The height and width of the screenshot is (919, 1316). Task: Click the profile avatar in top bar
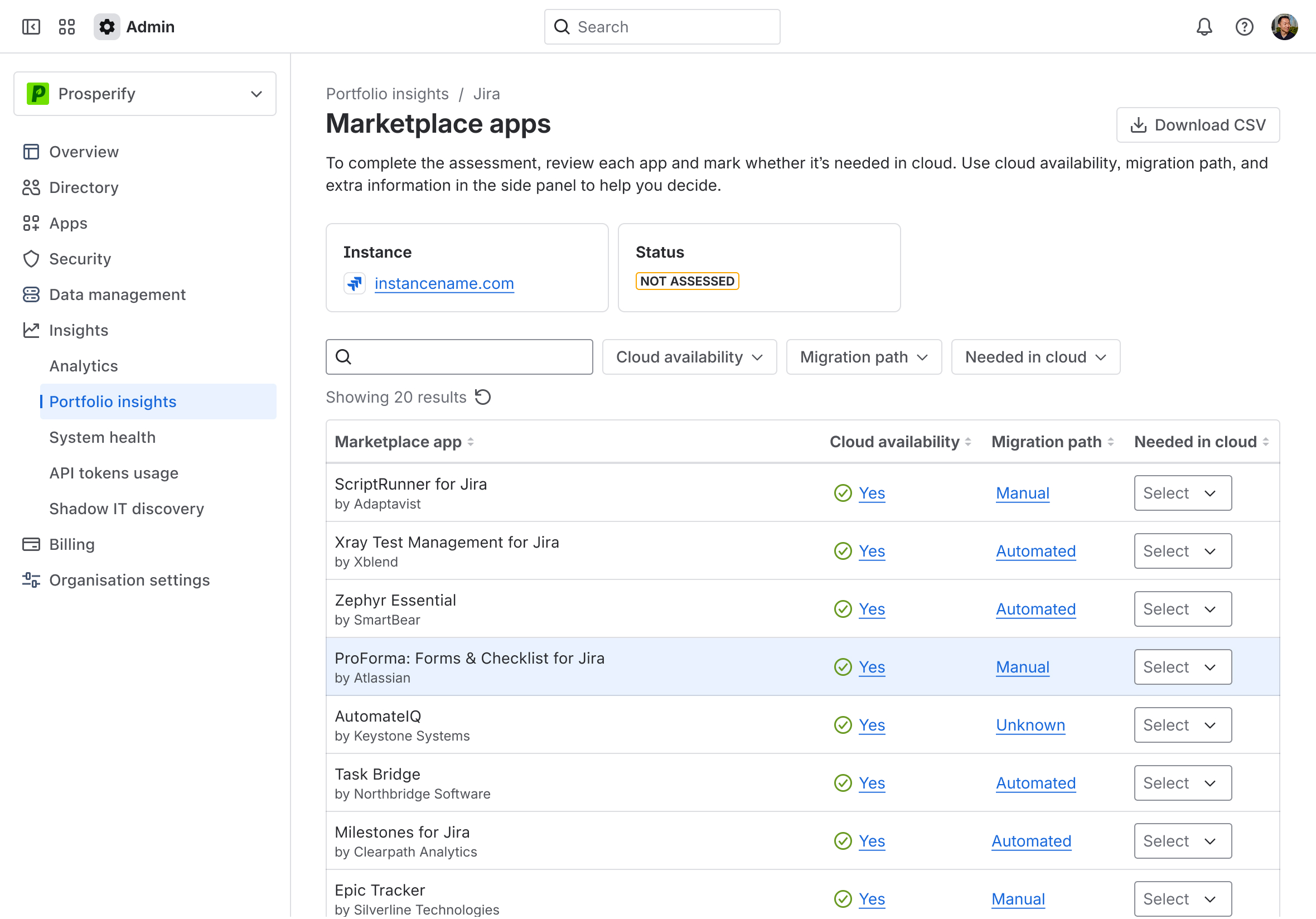1284,26
